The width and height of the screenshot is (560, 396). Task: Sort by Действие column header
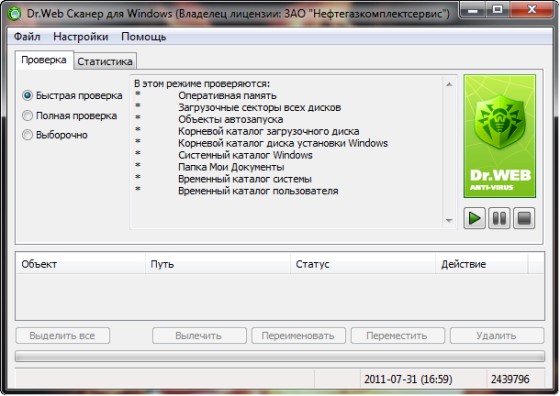(x=481, y=264)
